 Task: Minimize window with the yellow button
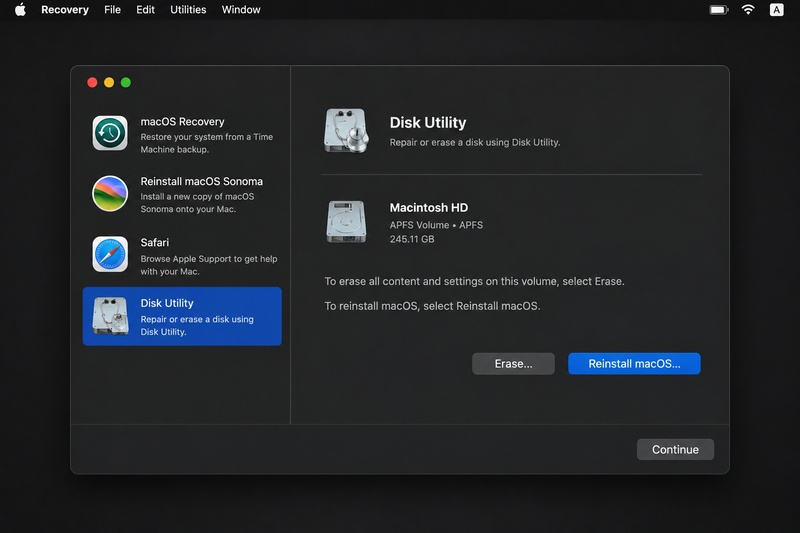point(109,83)
